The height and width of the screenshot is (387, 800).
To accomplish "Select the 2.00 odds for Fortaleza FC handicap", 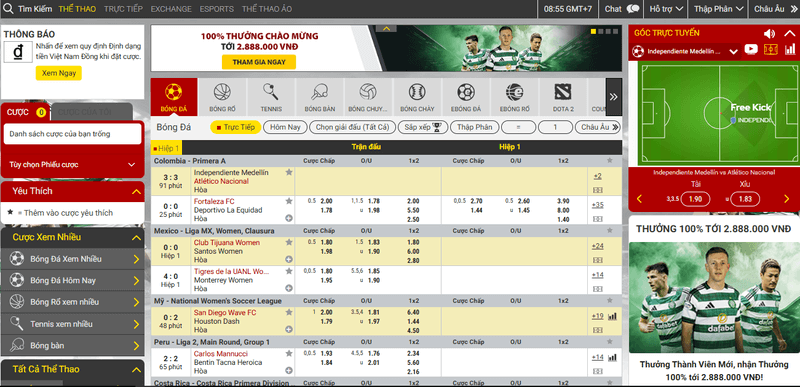I will pos(326,201).
